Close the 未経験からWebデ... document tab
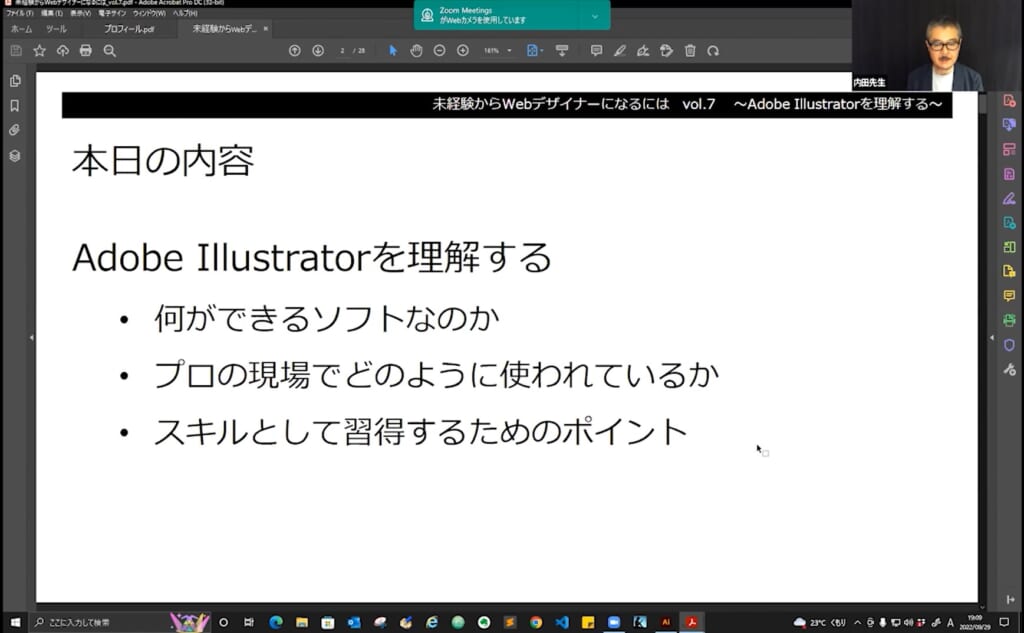1024x633 pixels. (x=266, y=29)
